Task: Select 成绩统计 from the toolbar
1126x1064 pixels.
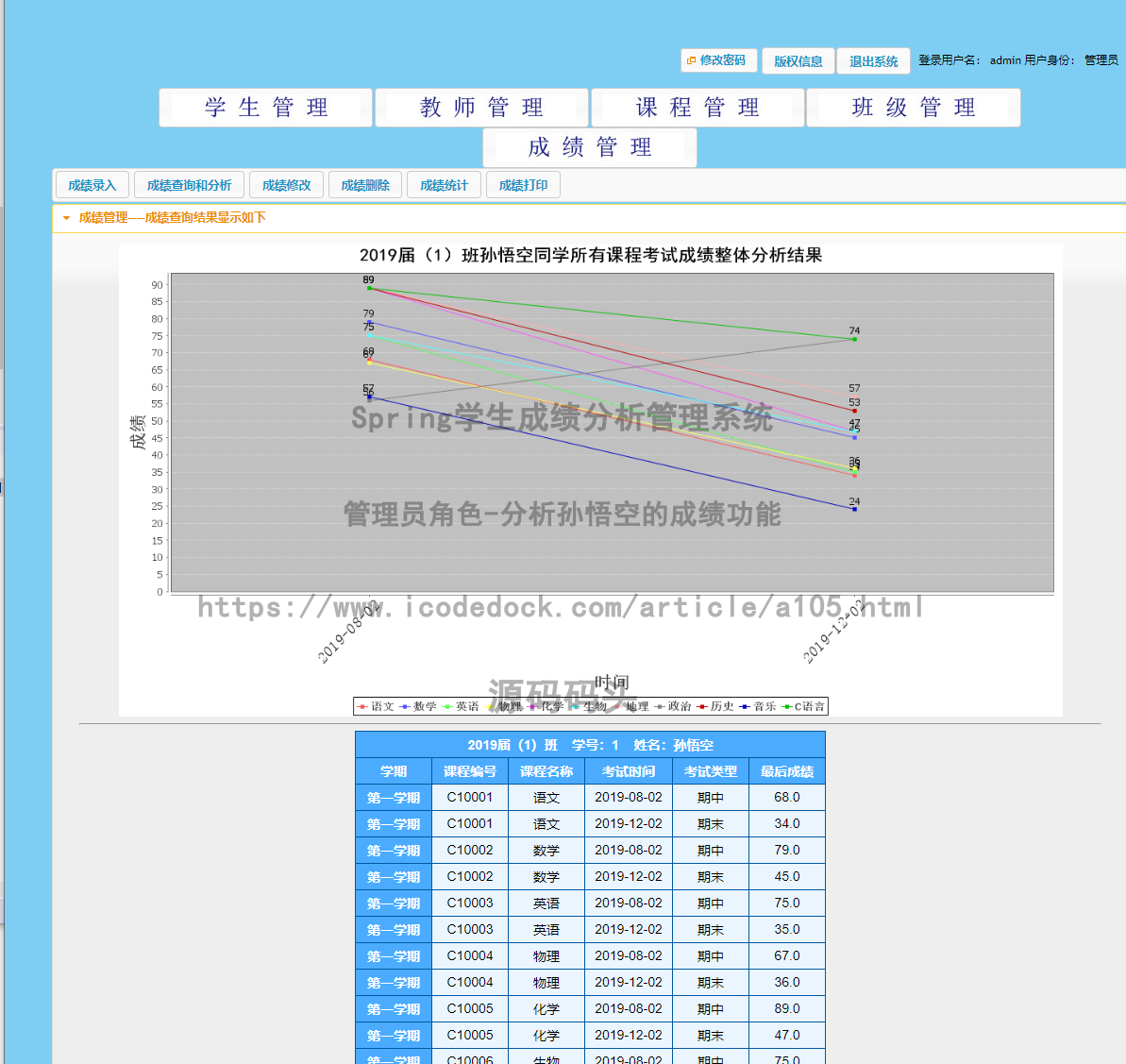Action: [x=444, y=184]
